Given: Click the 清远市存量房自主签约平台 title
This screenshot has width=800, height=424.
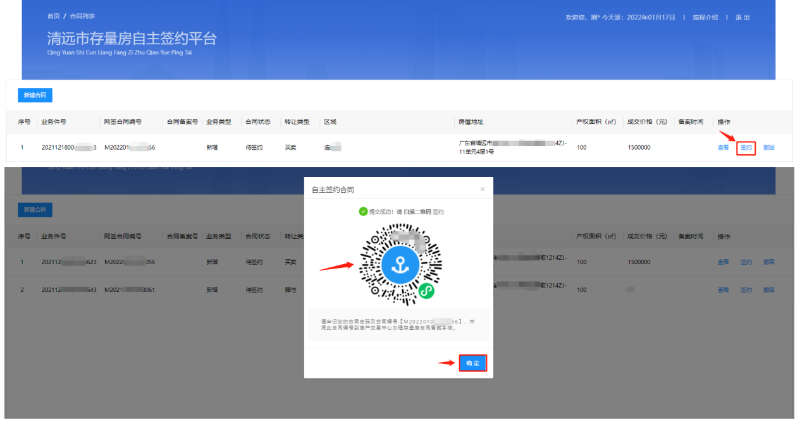Looking at the screenshot, I should coord(132,38).
